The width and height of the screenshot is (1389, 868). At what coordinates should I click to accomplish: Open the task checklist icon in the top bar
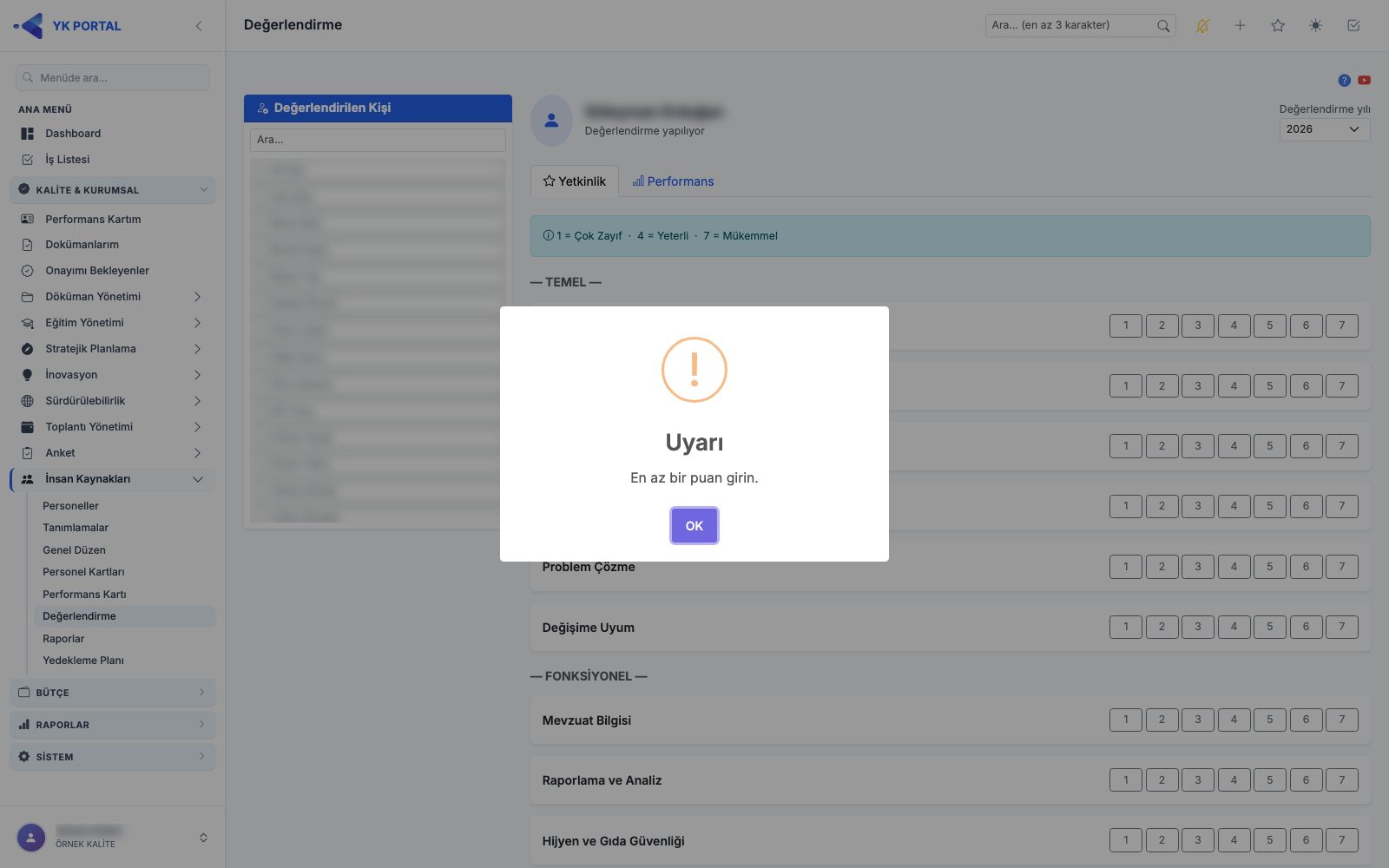click(x=1353, y=26)
